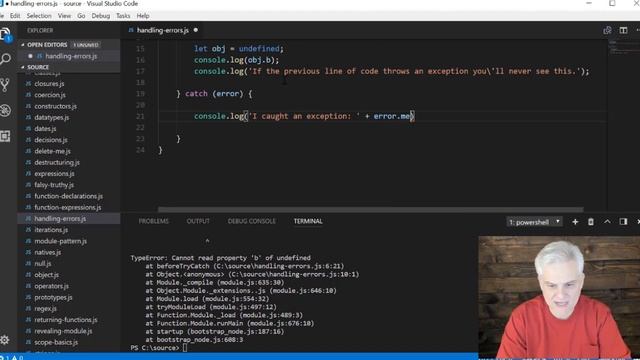Image resolution: width=640 pixels, height=360 pixels.
Task: Open function-expressions.js file
Action: [x=69, y=207]
